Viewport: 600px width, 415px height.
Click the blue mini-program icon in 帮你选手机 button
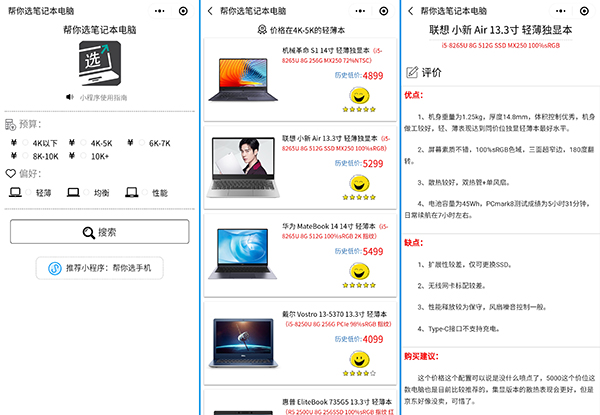tap(55, 268)
